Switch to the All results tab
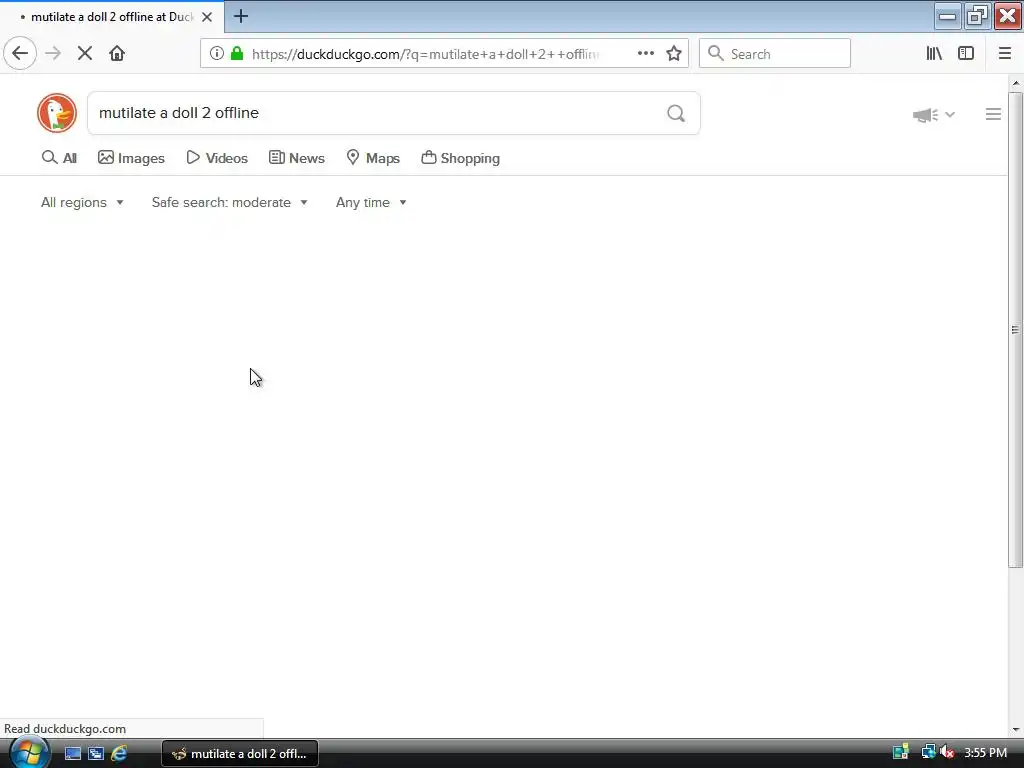Image resolution: width=1024 pixels, height=768 pixels. pos(59,158)
